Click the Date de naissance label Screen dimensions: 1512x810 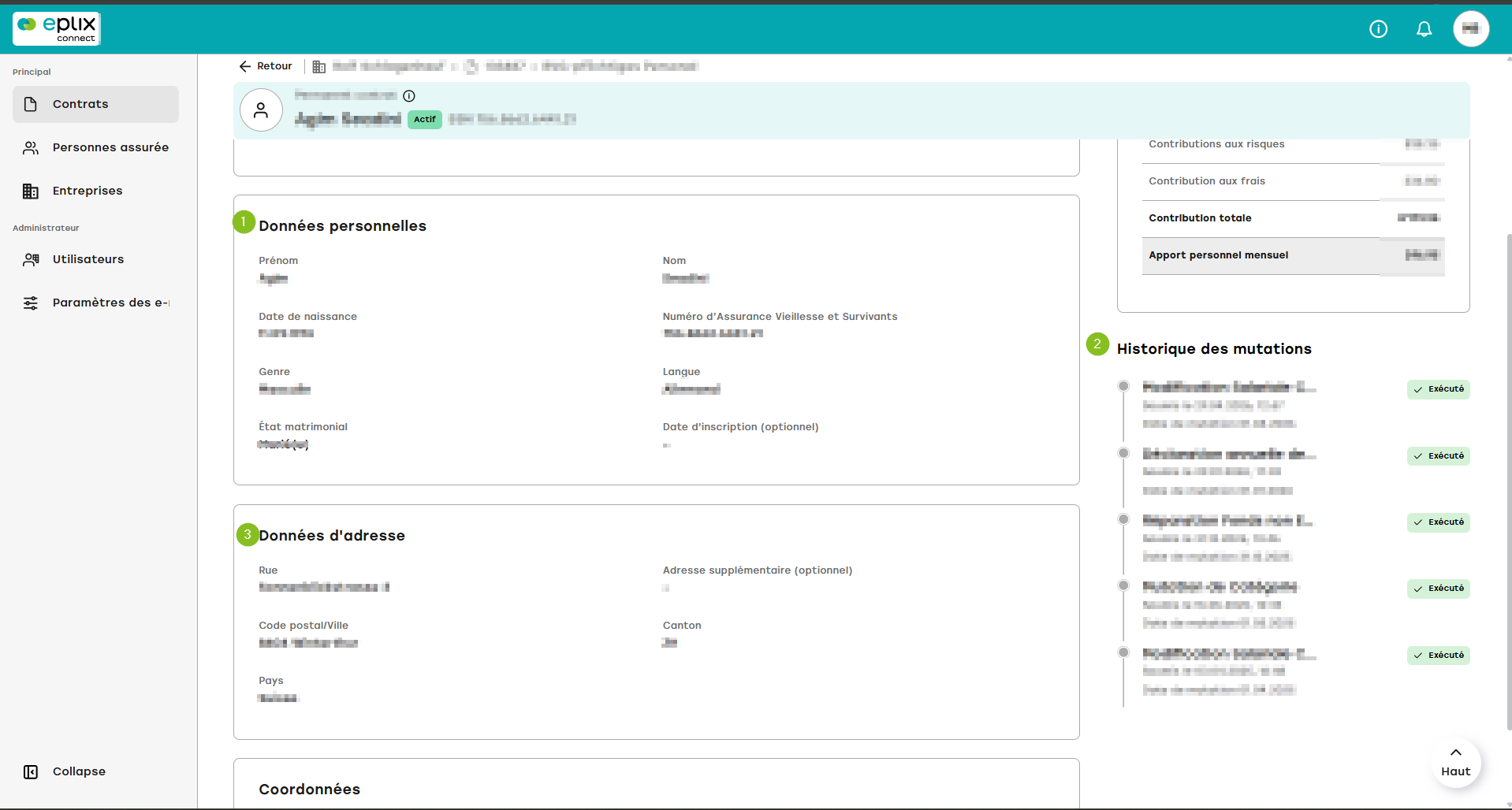(307, 317)
